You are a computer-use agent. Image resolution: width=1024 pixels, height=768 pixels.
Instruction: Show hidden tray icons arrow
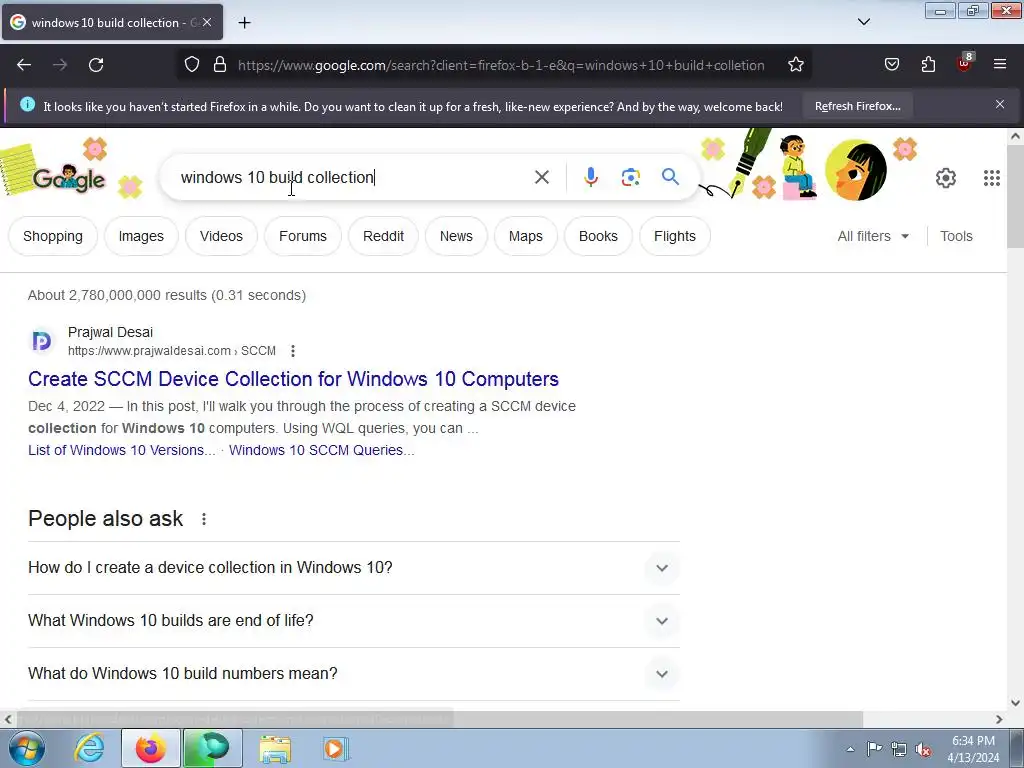[850, 750]
